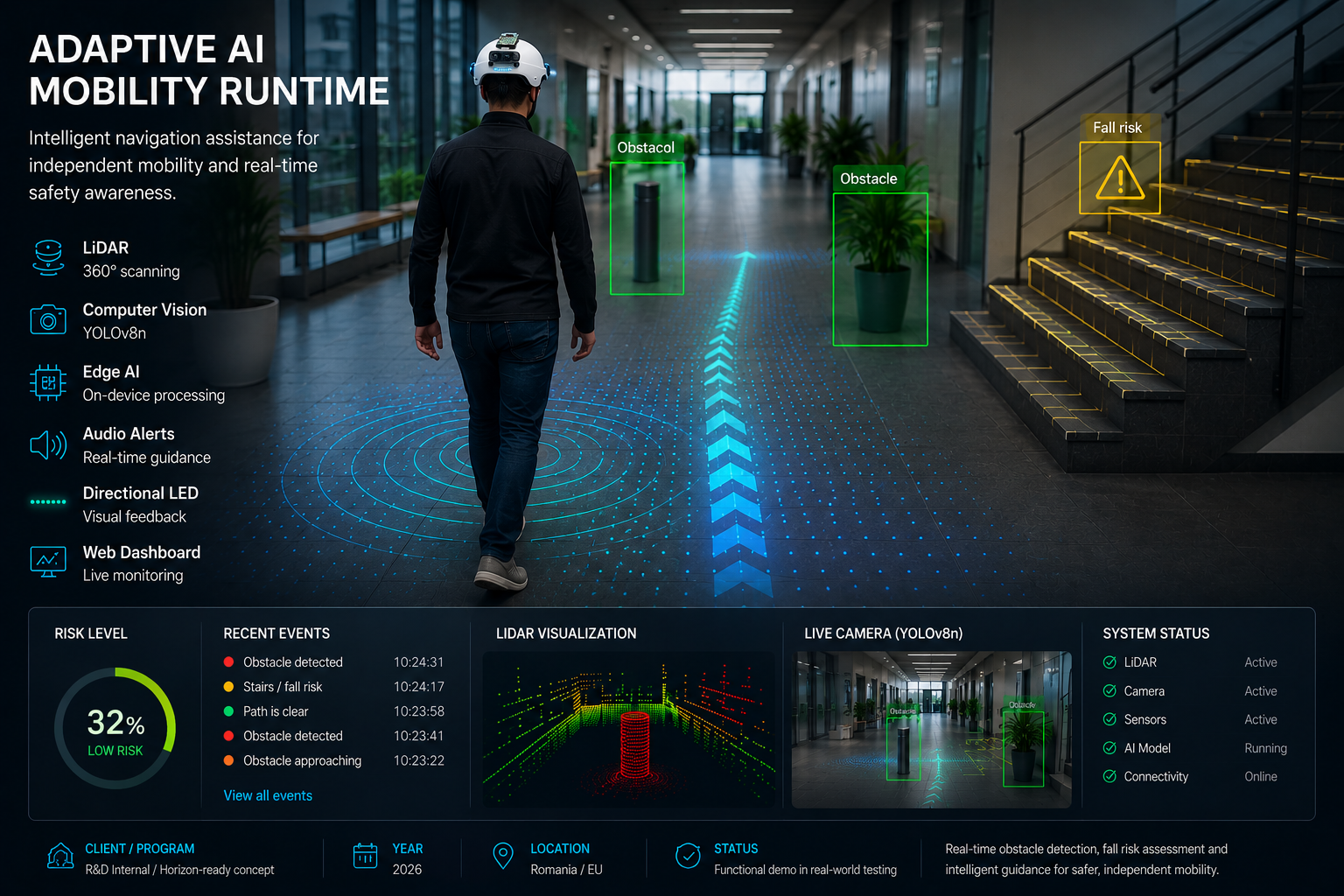Select the Path is clear event row
The width and height of the screenshot is (1344, 896).
333,711
